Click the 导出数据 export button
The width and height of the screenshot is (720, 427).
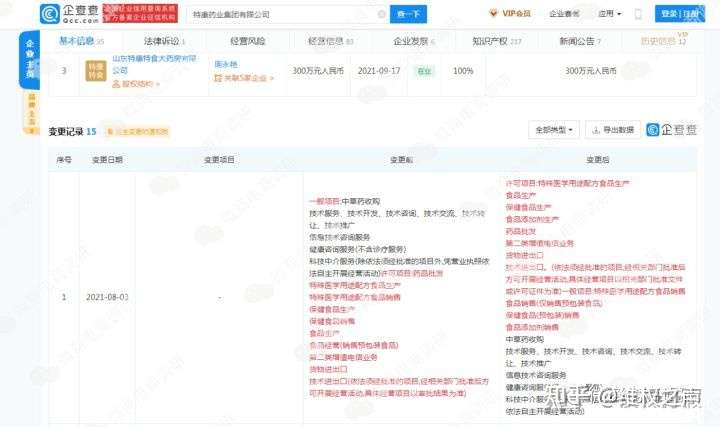coord(613,130)
